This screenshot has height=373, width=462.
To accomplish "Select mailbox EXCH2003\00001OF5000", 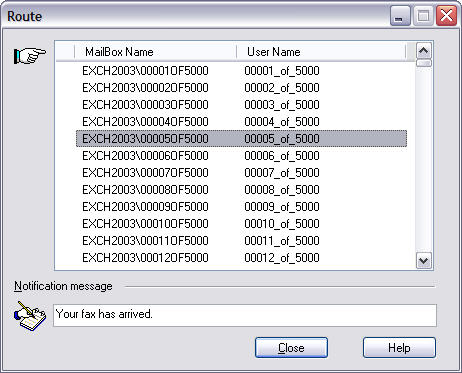I will click(145, 71).
